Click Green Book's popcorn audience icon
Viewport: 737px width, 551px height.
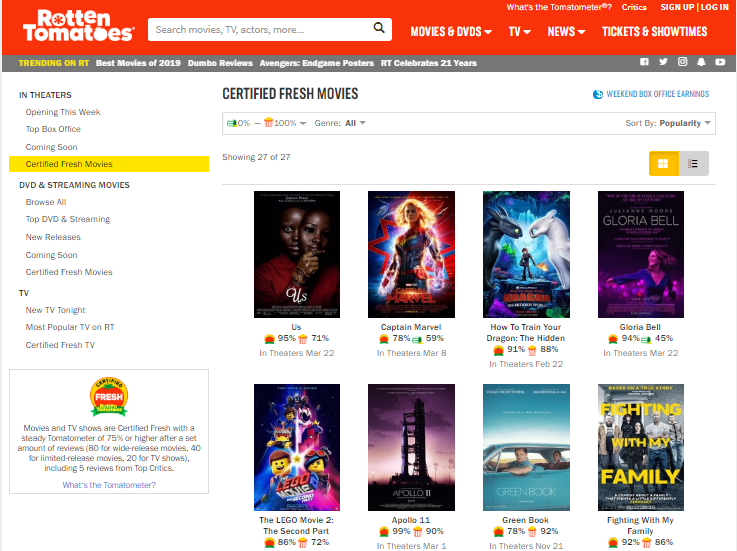pos(532,532)
